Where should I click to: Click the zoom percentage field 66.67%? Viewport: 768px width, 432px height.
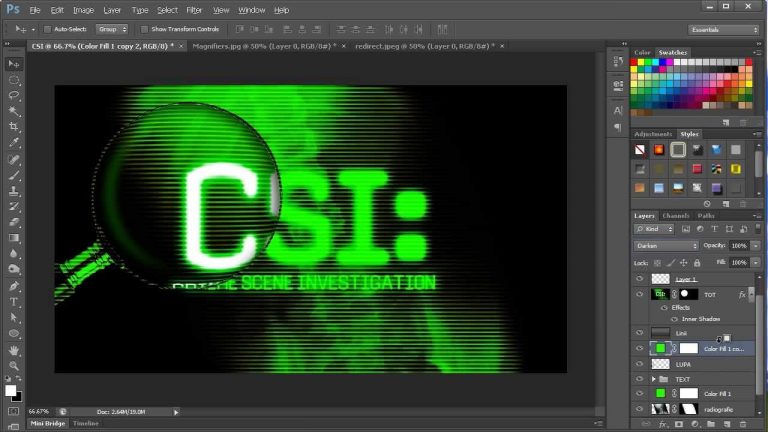[39, 412]
